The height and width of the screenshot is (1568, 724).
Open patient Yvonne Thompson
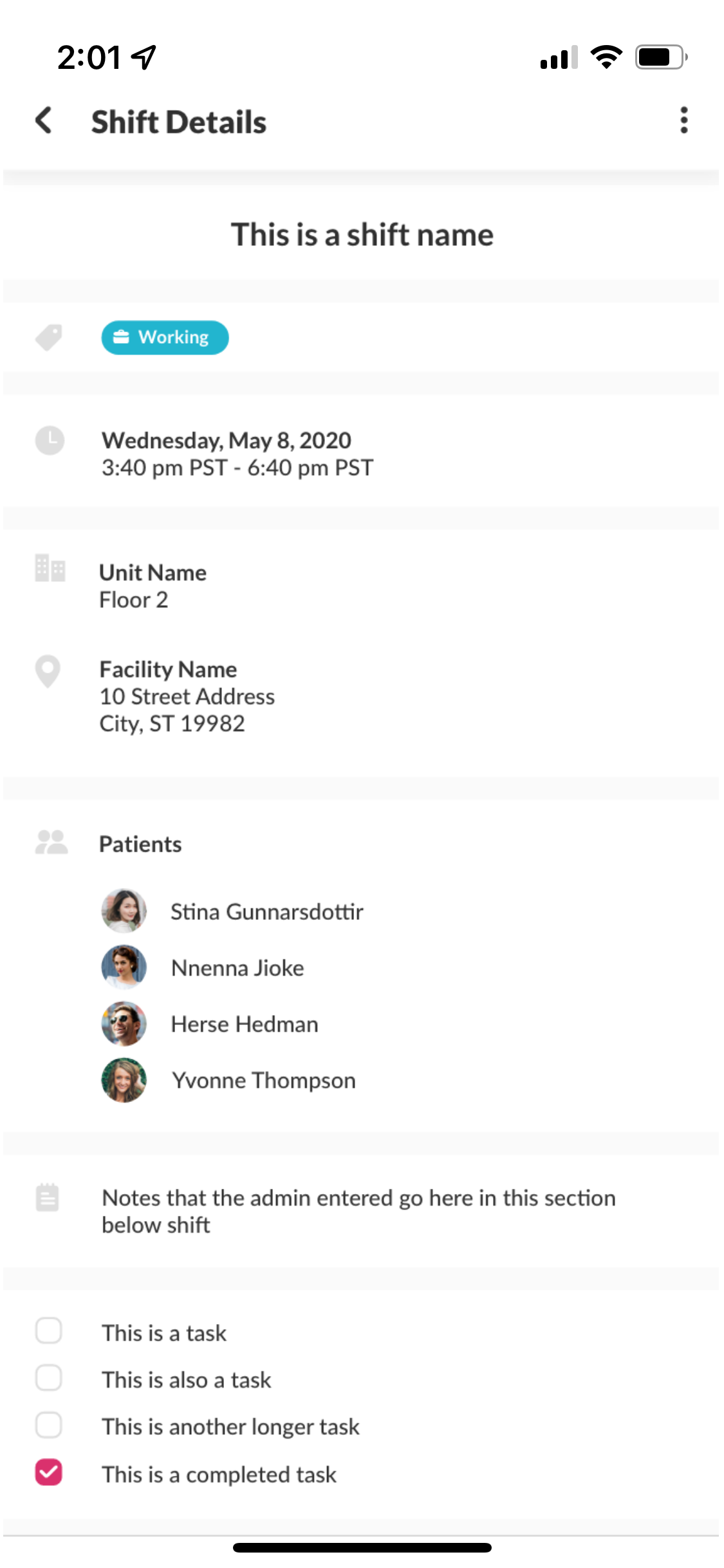[x=263, y=1080]
